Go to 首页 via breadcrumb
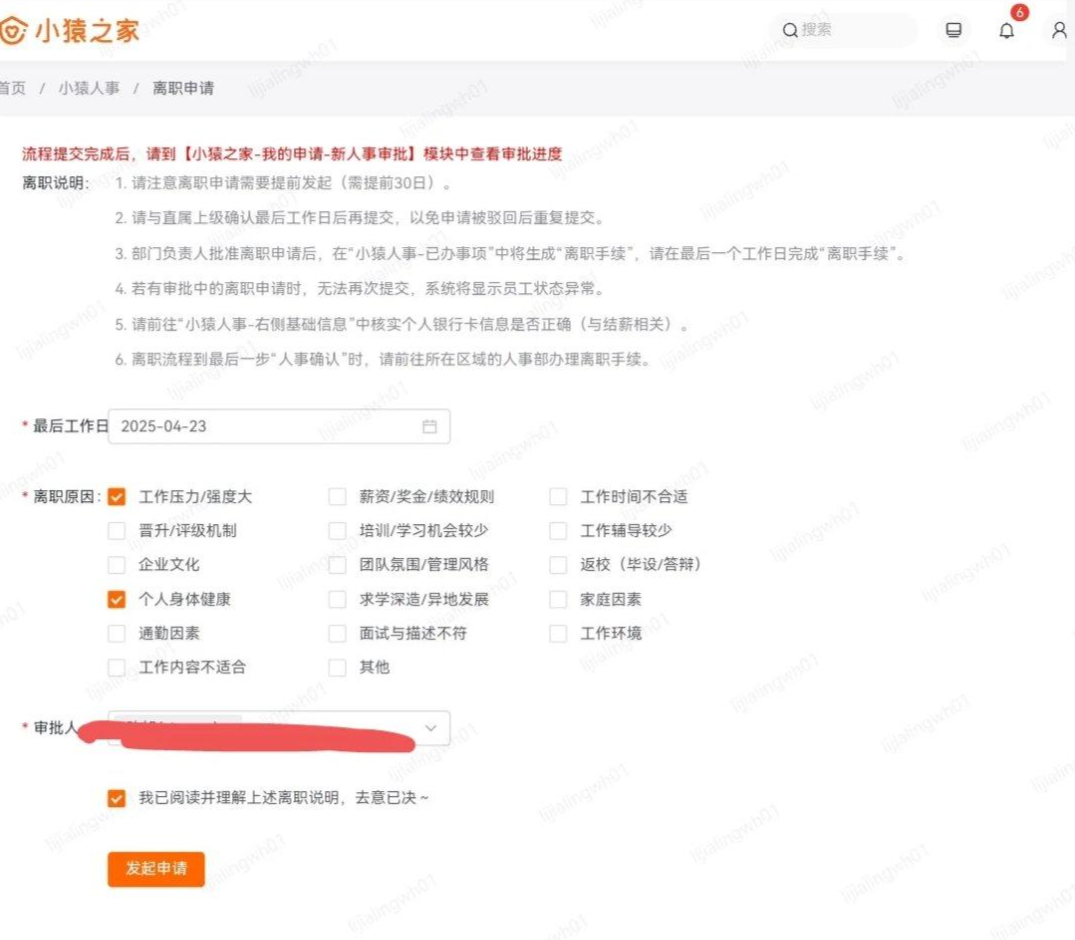 pyautogui.click(x=12, y=88)
